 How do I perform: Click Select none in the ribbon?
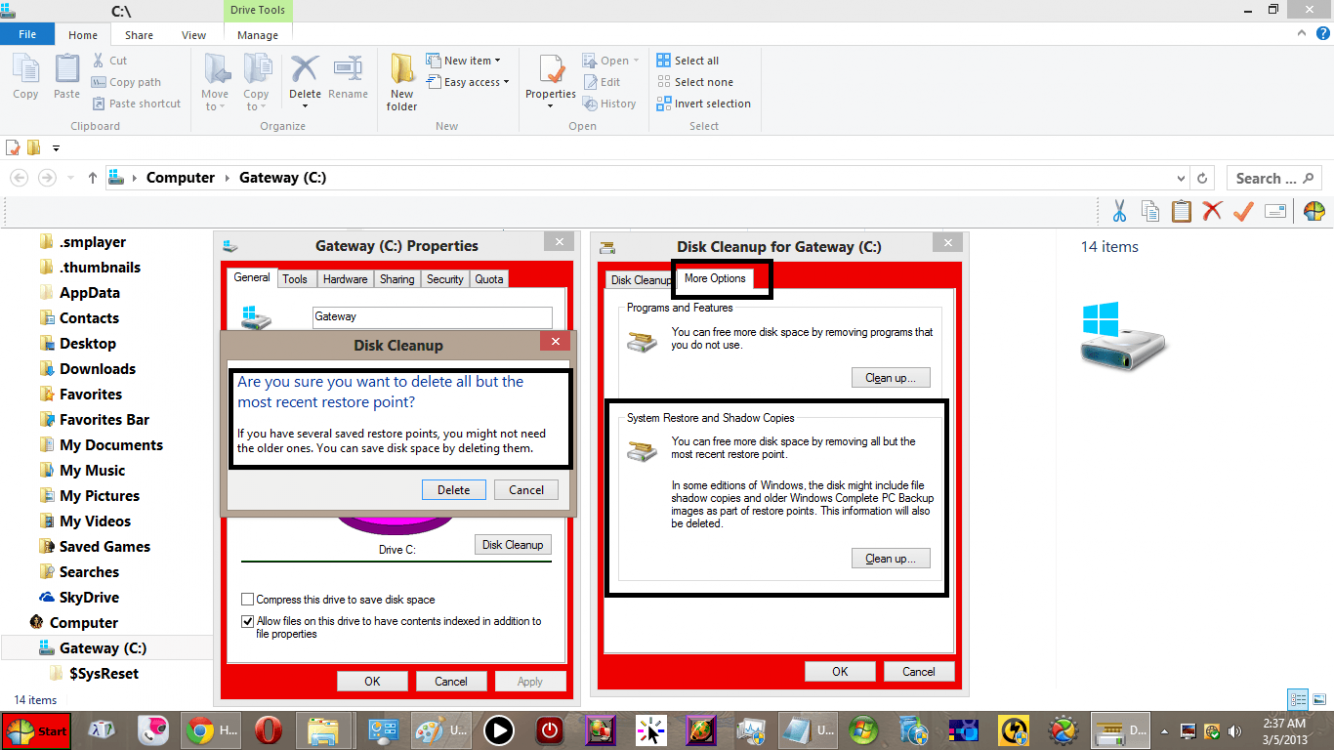[695, 82]
